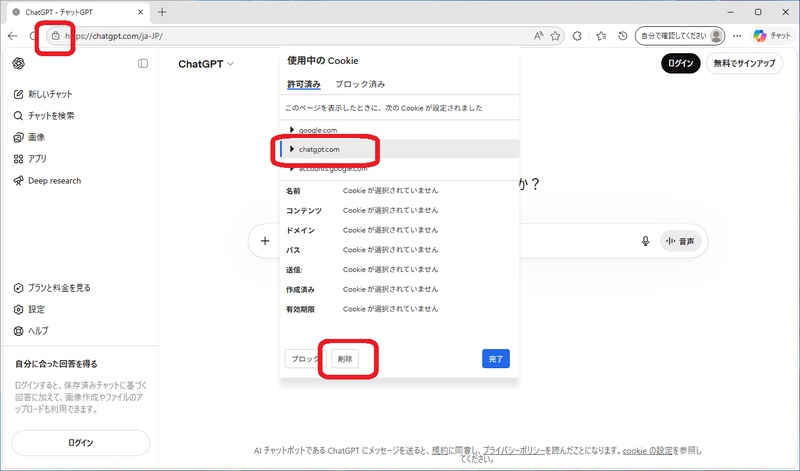Open a new browser tab
This screenshot has height=471, width=800.
pos(162,12)
